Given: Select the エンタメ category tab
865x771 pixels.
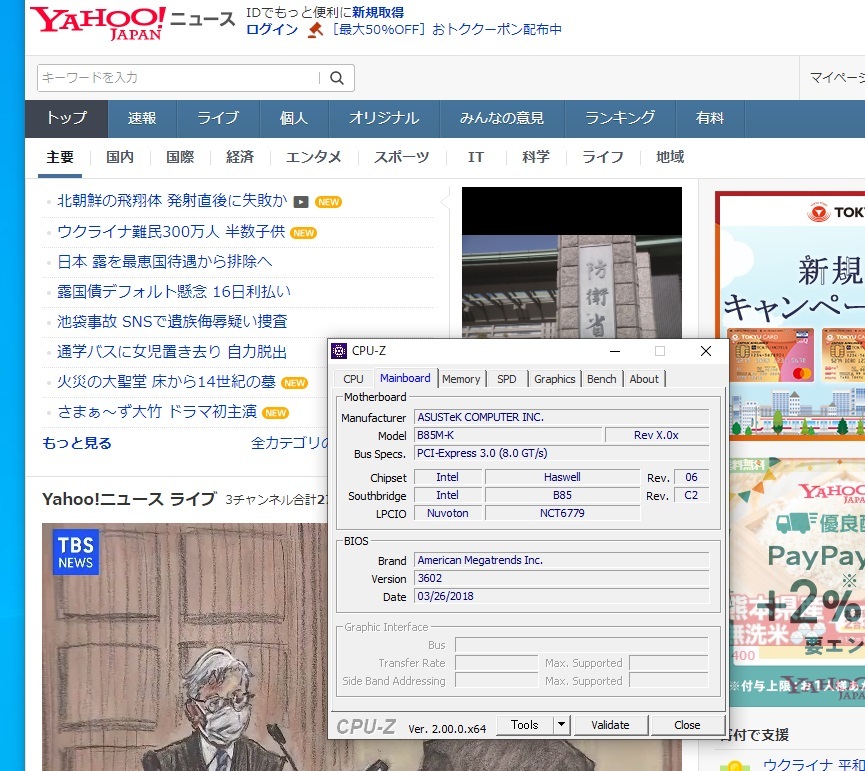Looking at the screenshot, I should click(314, 158).
